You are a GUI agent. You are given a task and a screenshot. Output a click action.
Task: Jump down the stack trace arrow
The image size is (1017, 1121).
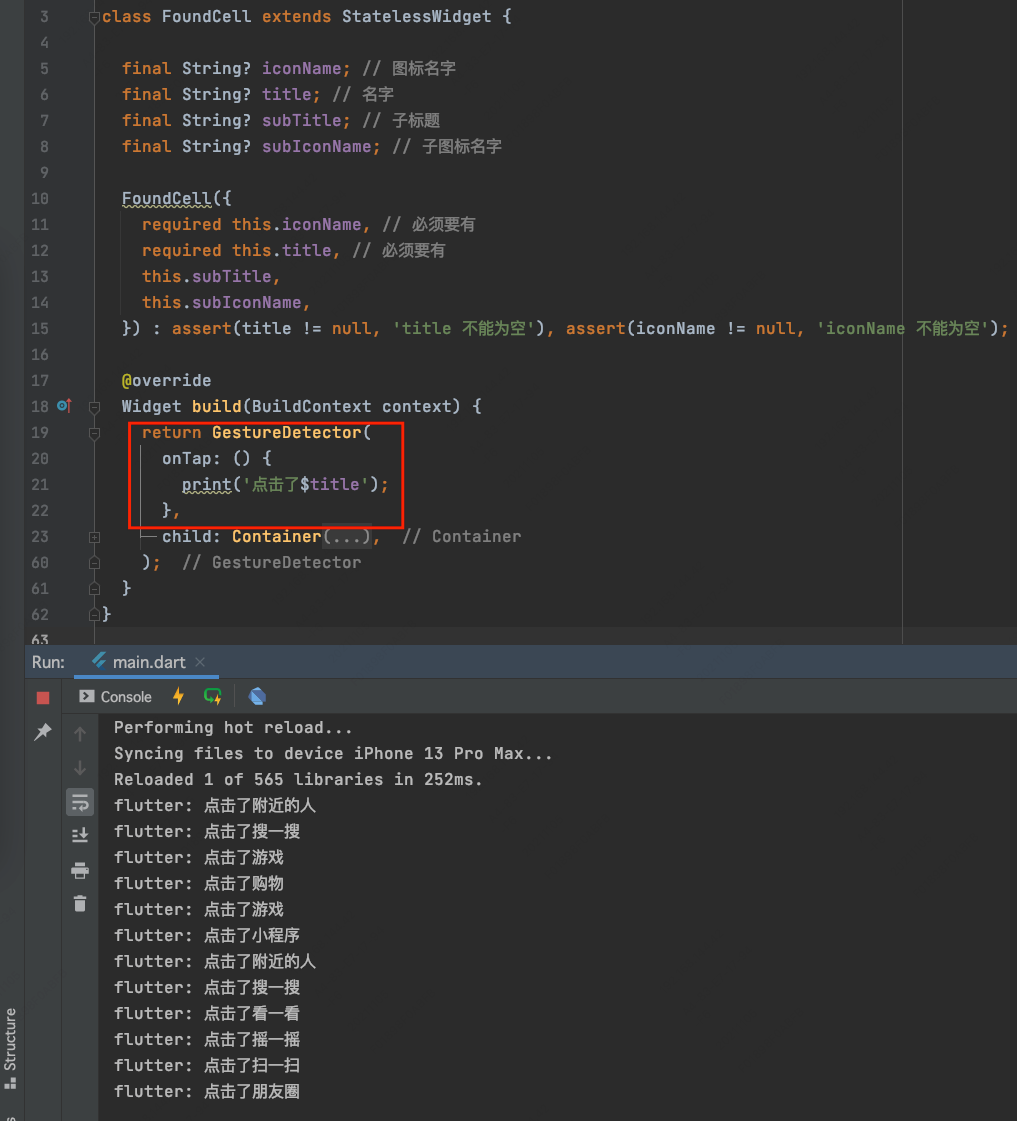(x=80, y=768)
